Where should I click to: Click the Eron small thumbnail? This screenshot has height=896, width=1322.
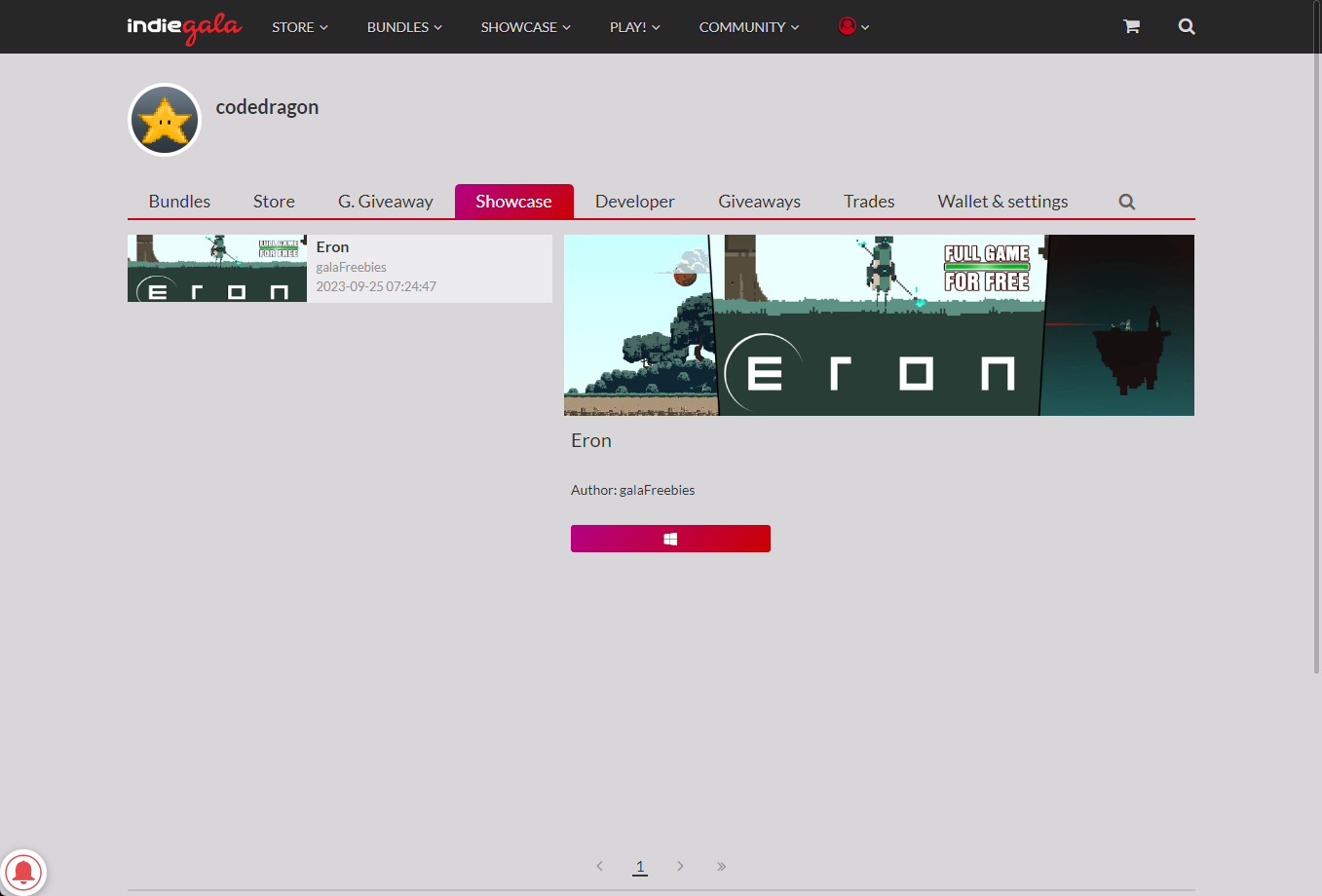tap(217, 268)
